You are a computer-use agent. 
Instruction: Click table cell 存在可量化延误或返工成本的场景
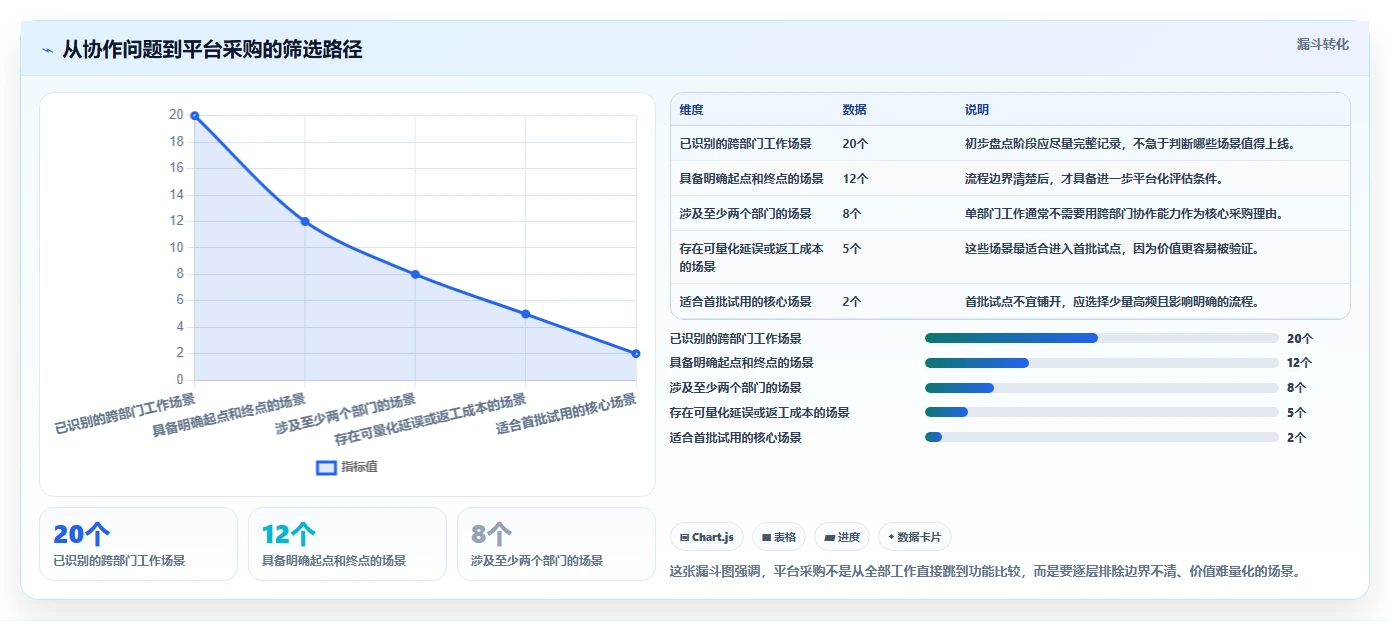click(x=751, y=257)
